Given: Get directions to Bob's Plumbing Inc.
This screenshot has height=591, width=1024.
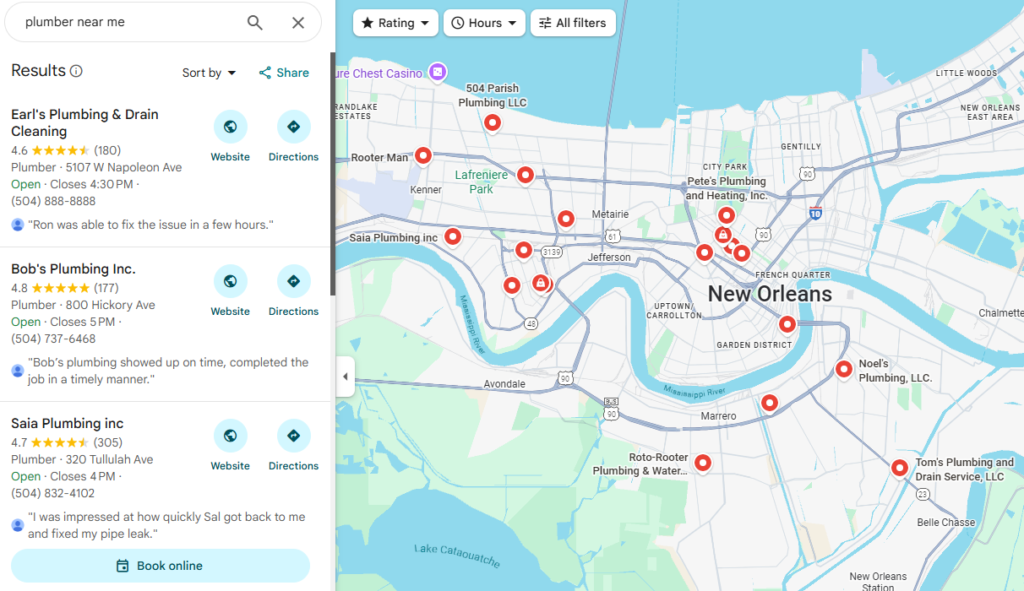Looking at the screenshot, I should (293, 281).
